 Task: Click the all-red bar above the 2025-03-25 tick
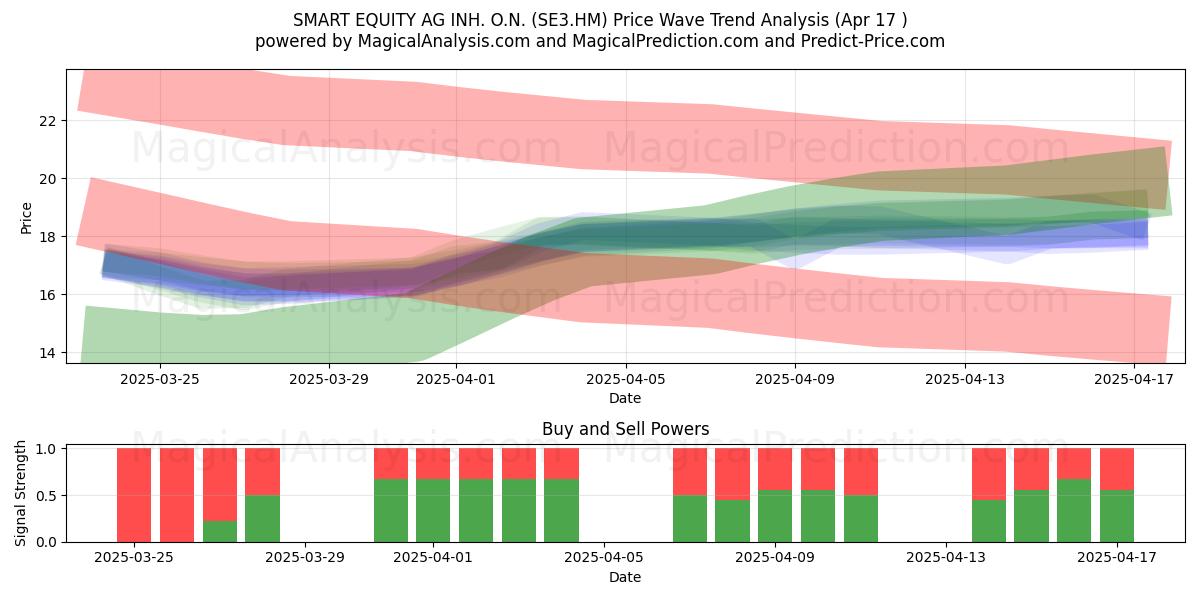(134, 495)
